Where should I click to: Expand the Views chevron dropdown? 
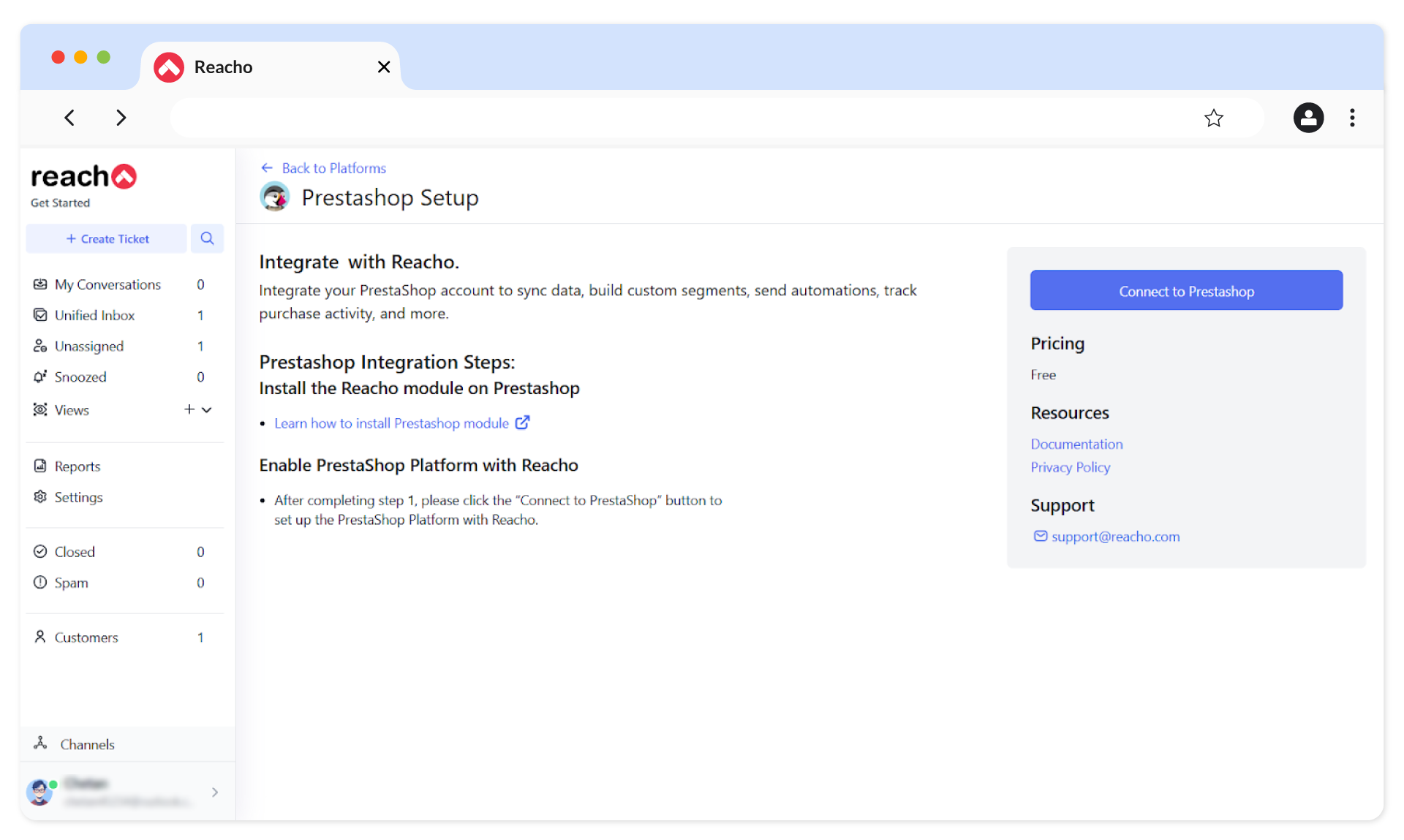pyautogui.click(x=207, y=409)
